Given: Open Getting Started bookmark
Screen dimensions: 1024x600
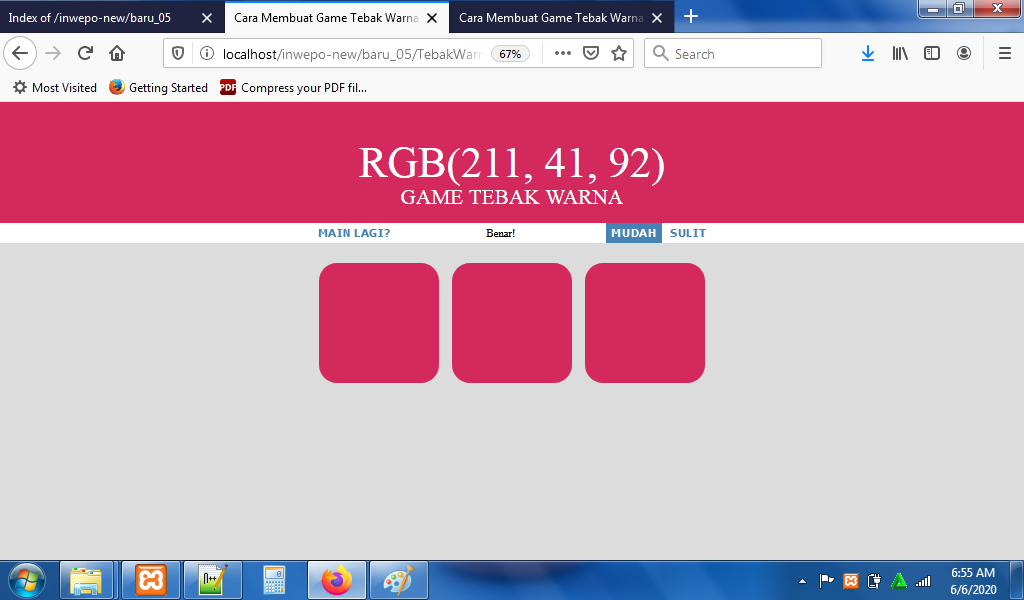Looking at the screenshot, I should pos(159,87).
